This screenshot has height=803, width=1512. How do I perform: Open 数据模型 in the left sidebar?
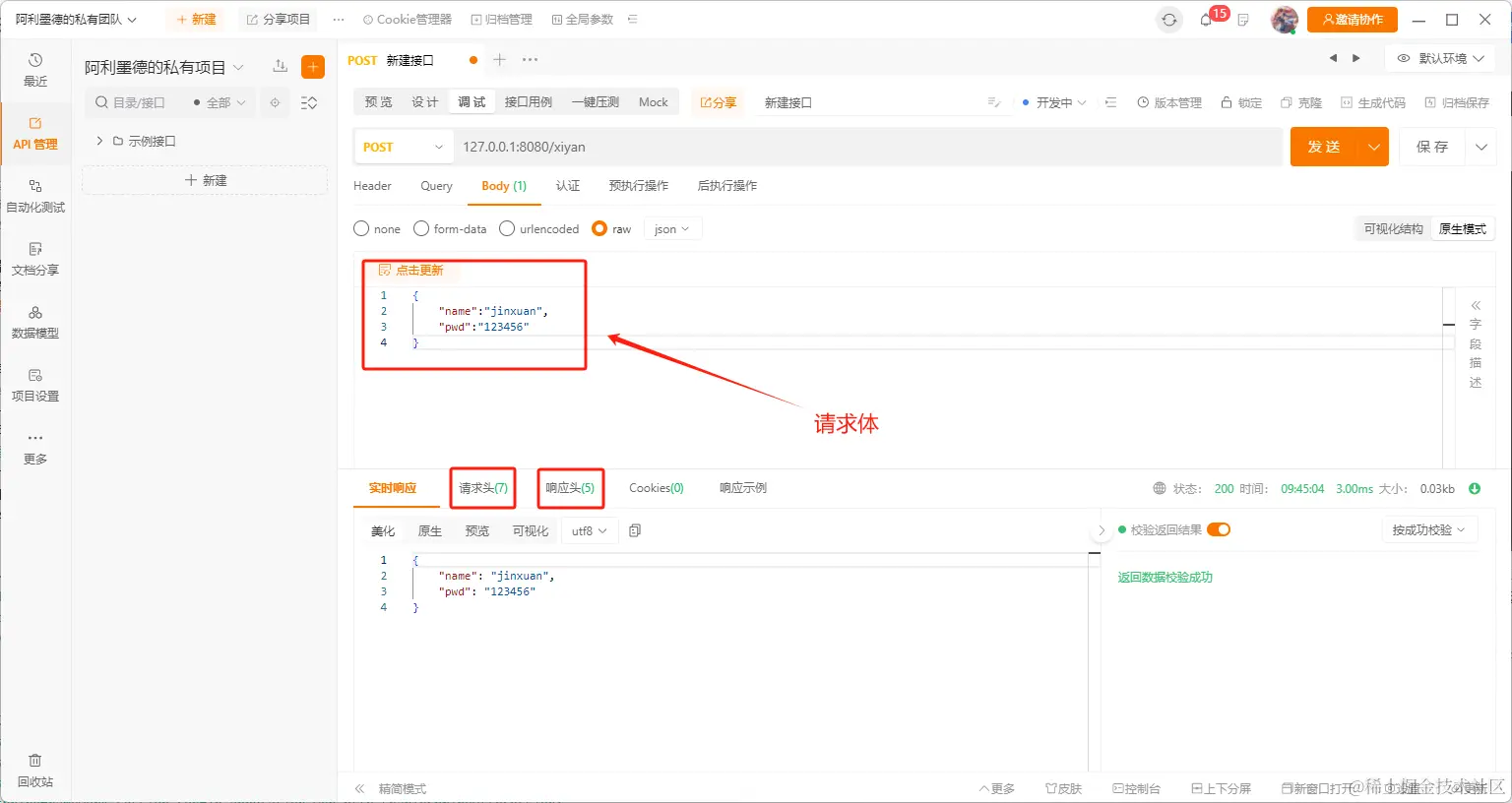point(35,322)
